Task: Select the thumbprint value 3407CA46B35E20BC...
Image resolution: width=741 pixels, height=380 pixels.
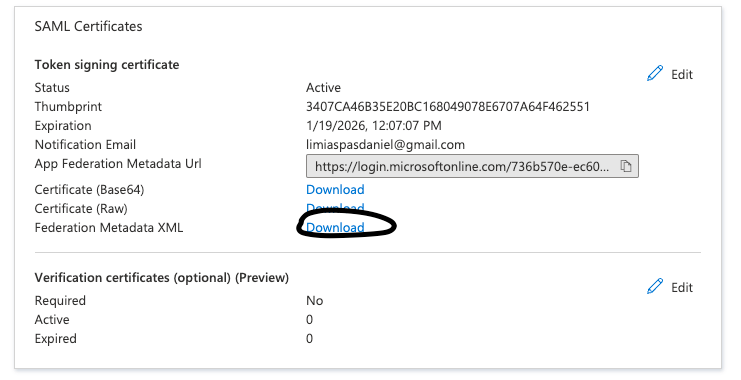Action: click(448, 106)
